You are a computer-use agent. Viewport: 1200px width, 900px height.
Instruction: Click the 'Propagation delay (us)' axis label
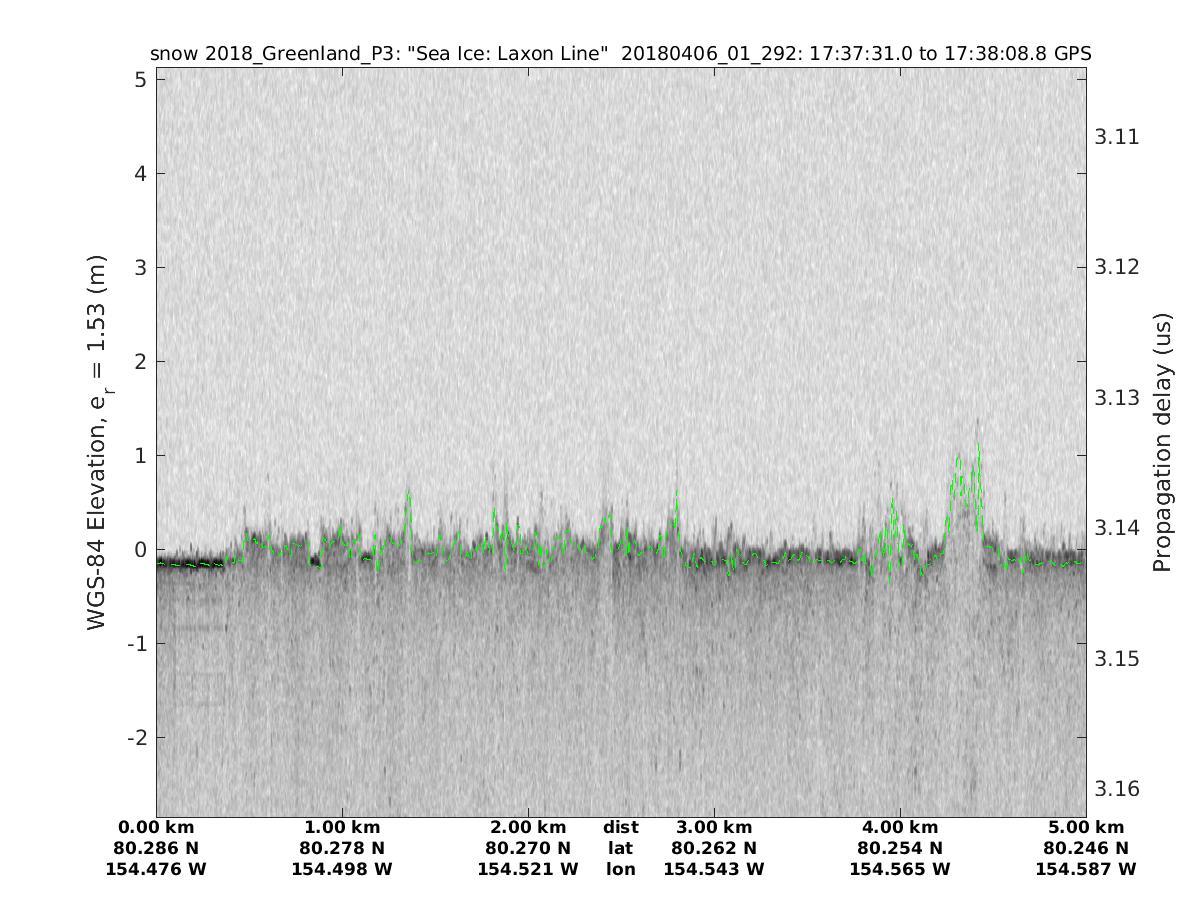point(1161,442)
